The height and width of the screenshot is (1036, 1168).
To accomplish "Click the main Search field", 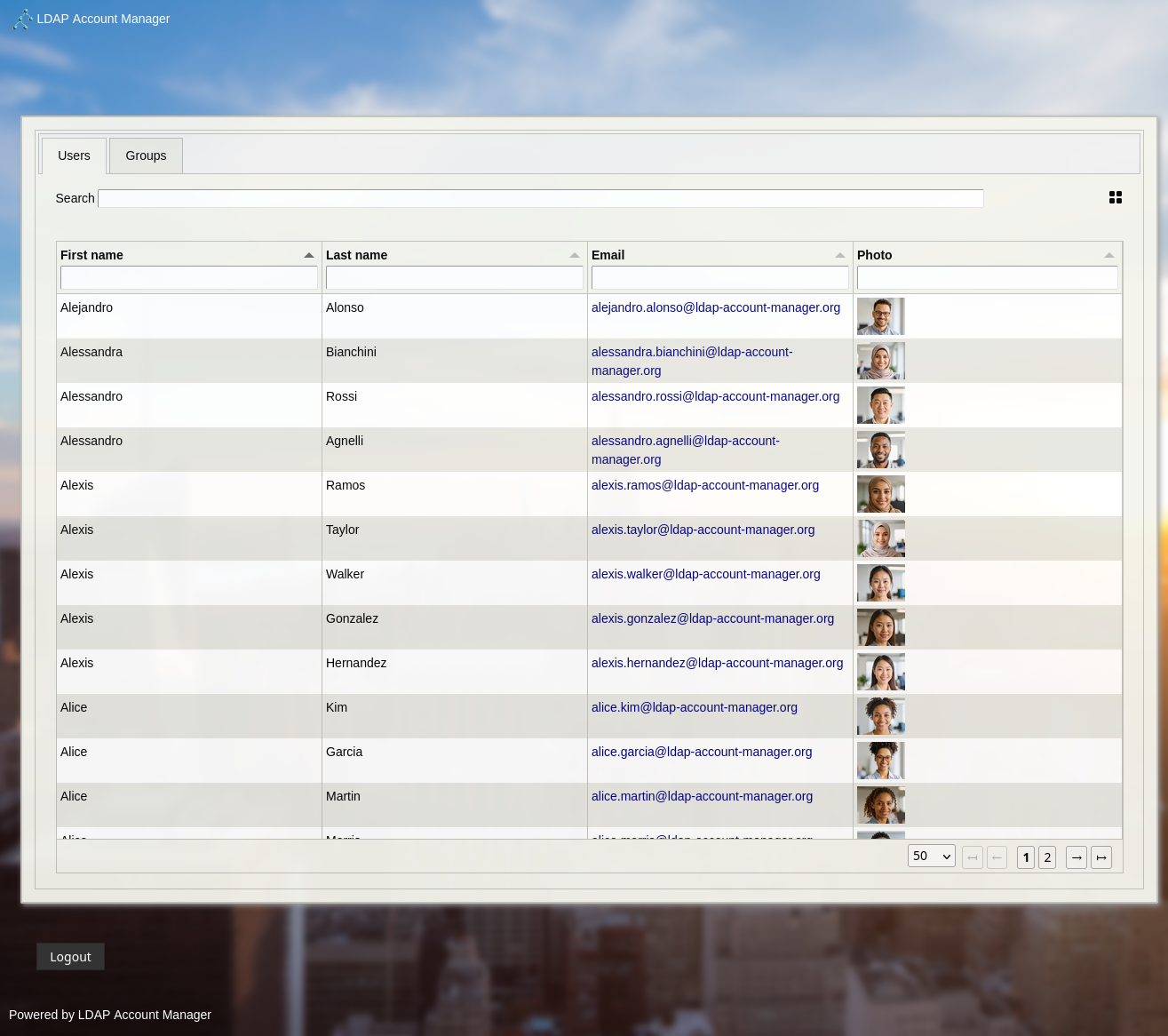I will [x=540, y=198].
